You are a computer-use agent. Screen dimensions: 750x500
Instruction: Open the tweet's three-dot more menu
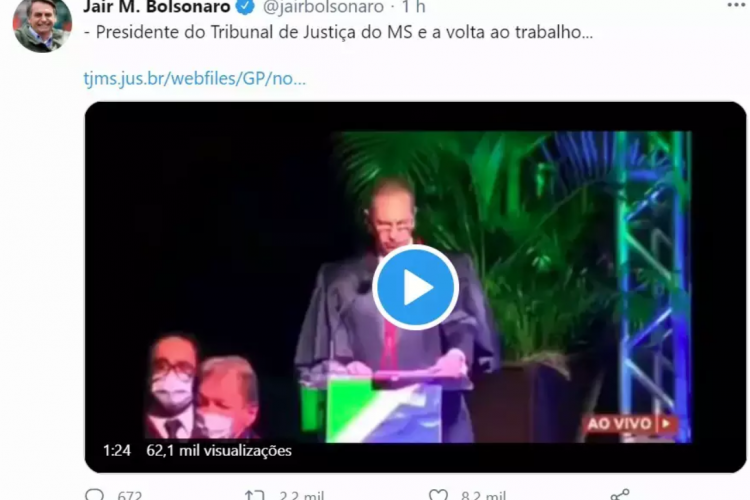(737, 5)
